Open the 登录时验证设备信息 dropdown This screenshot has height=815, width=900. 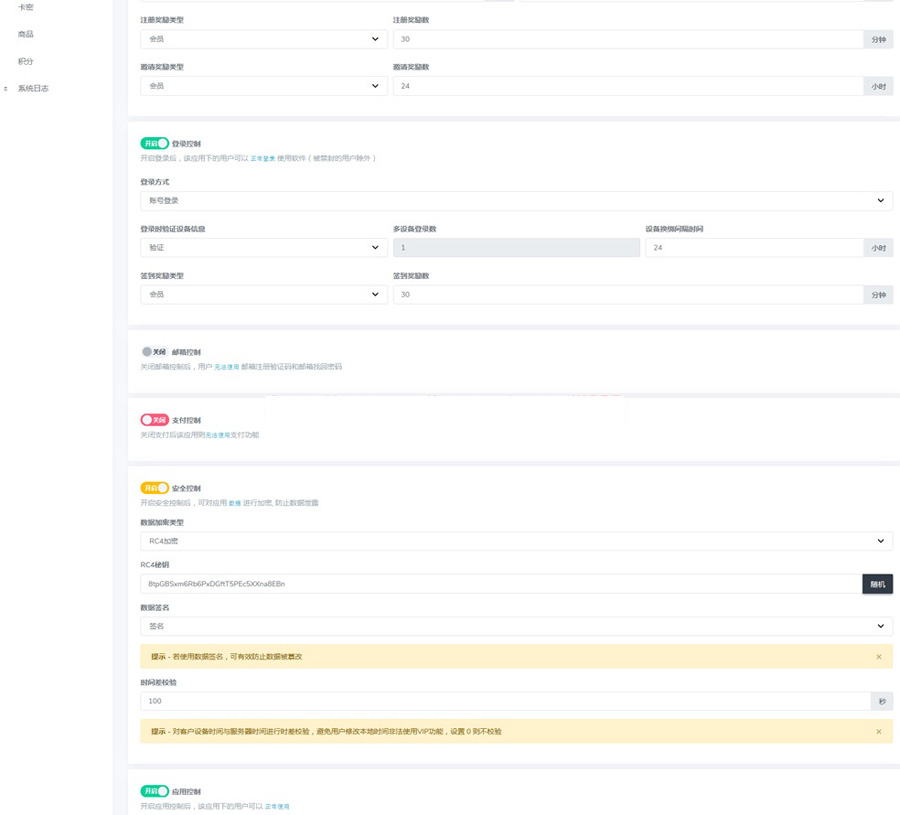(x=264, y=248)
